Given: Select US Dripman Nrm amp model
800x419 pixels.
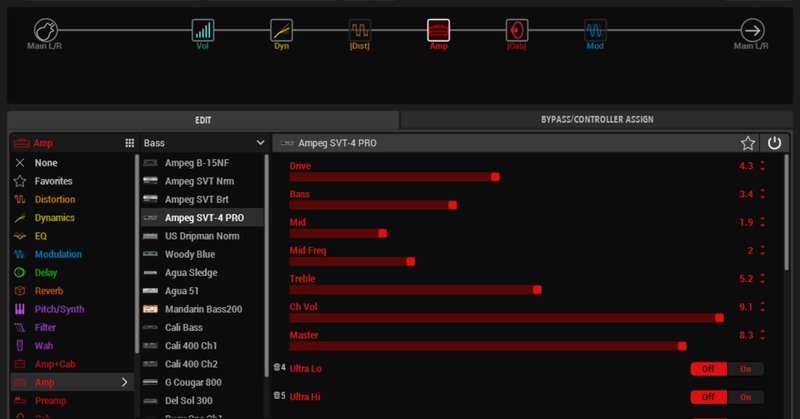Looking at the screenshot, I should click(203, 236).
